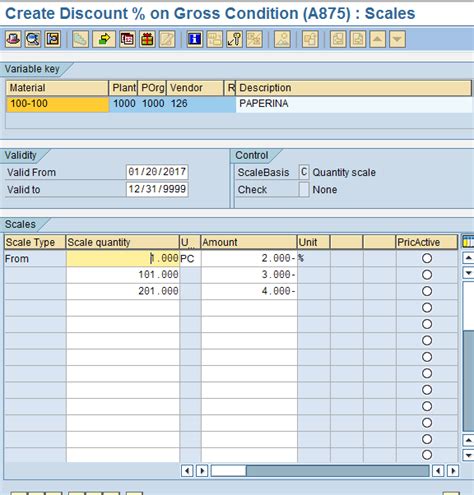Image resolution: width=474 pixels, height=495 pixels.
Task: Click the greyed pencil note toolbar icon
Action: click(167, 39)
